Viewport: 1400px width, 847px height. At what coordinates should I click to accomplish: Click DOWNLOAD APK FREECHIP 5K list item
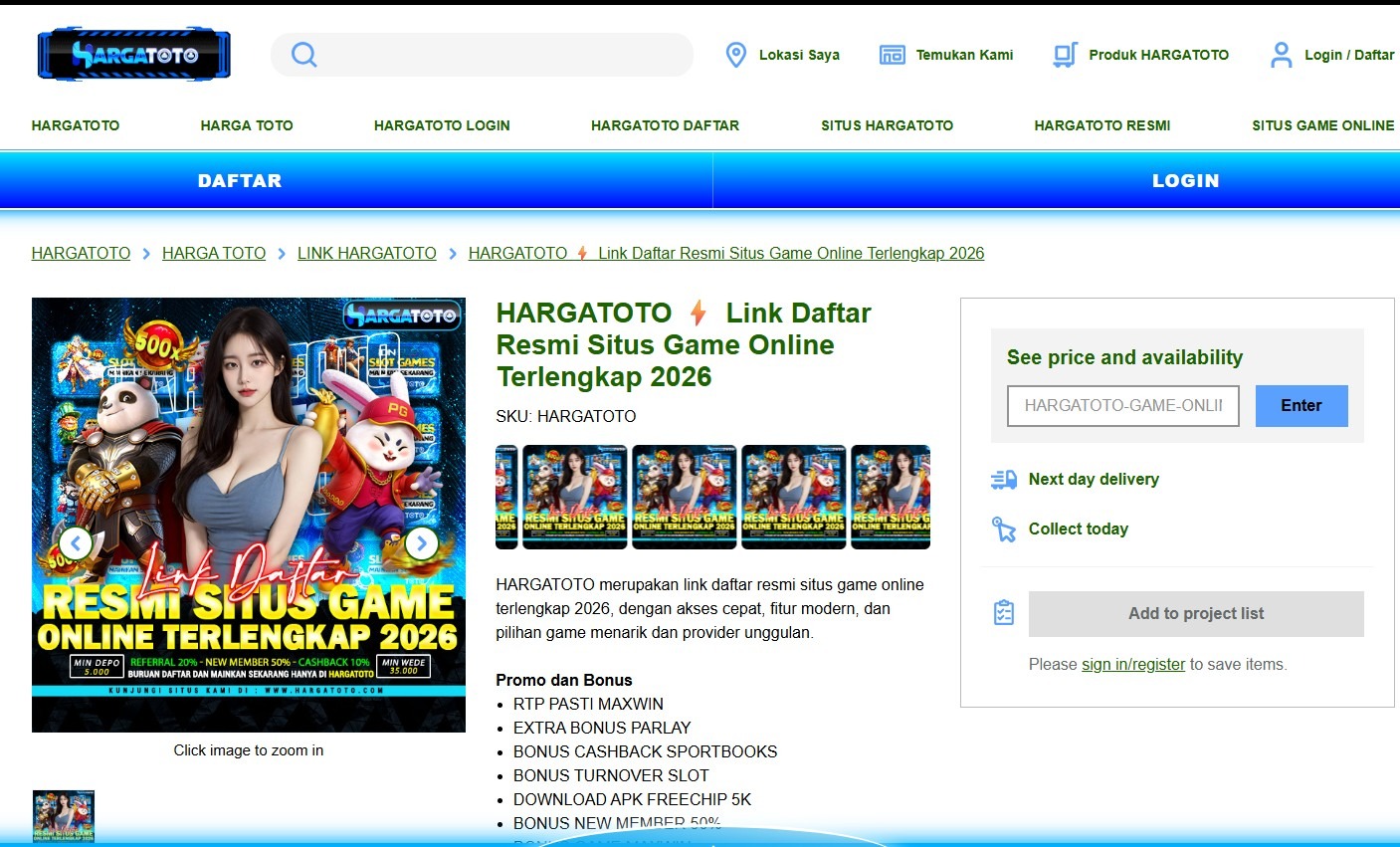[x=633, y=799]
